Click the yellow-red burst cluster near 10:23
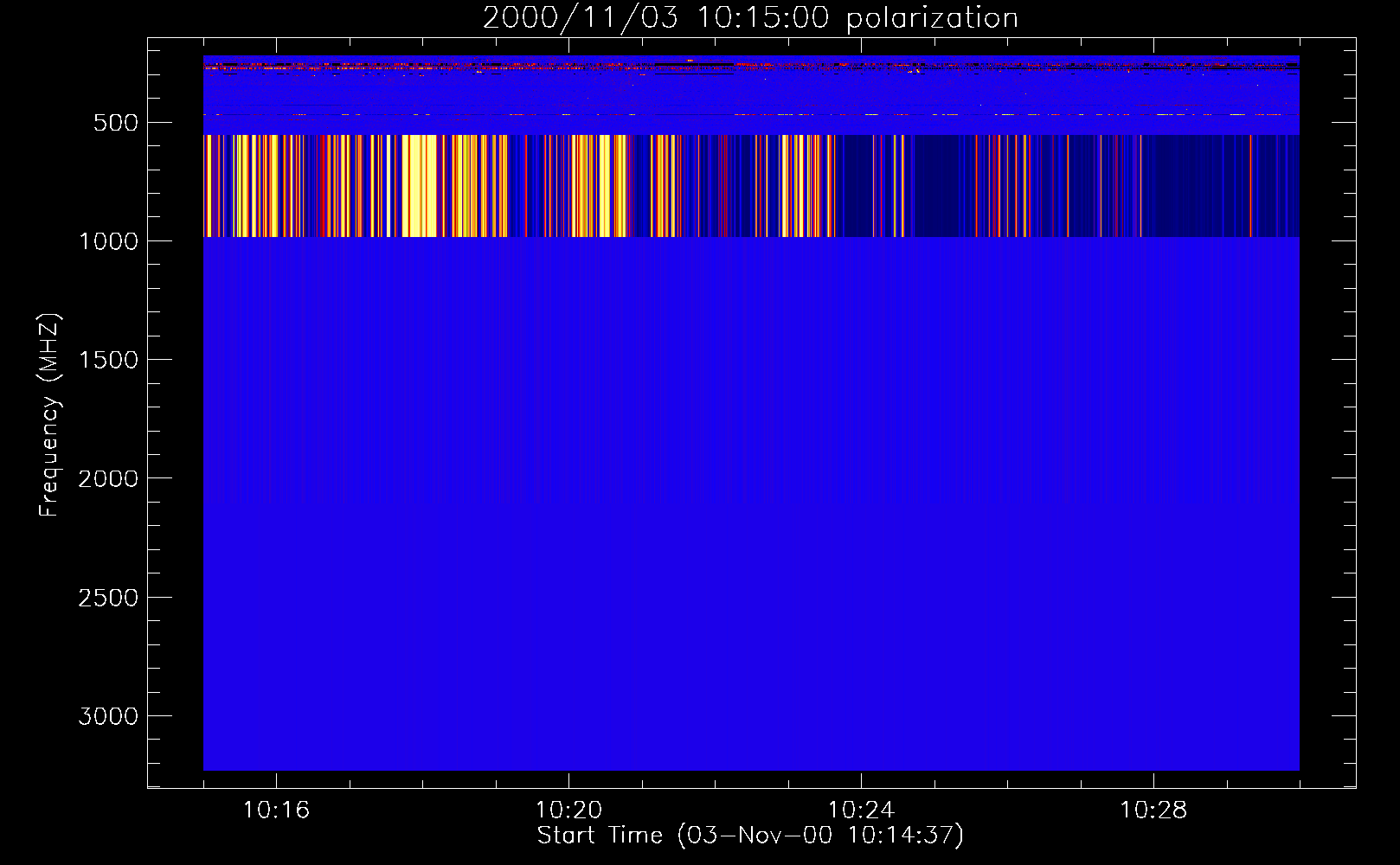Screen dimensions: 1400x865 tap(805, 186)
